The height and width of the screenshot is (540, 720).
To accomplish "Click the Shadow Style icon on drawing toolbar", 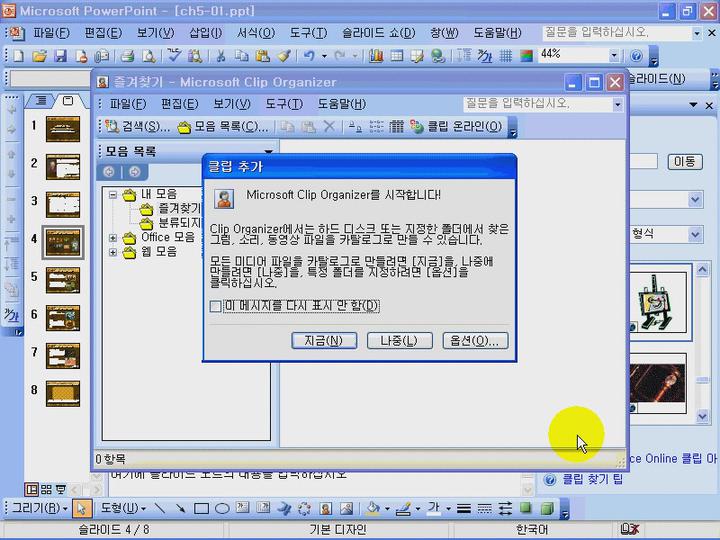I will 526,508.
